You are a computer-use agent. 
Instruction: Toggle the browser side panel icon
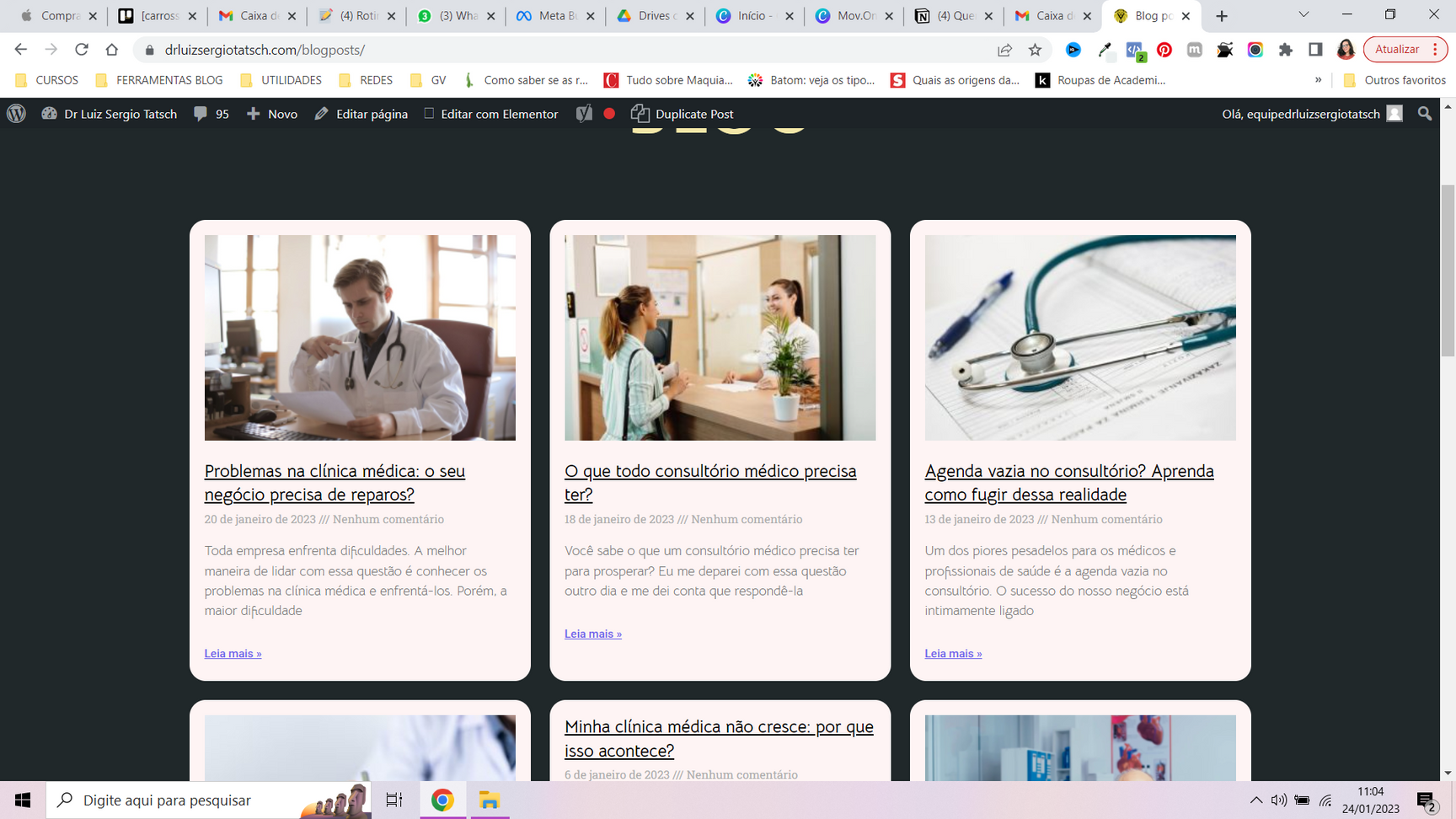1315,50
